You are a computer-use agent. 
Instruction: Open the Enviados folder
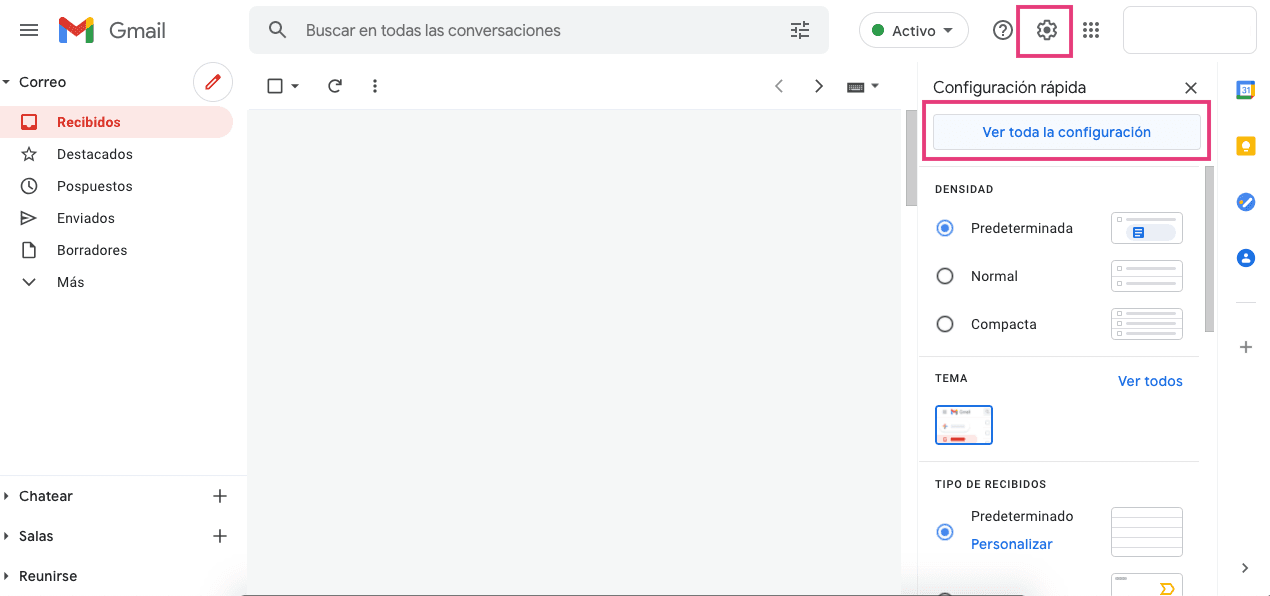pos(85,218)
